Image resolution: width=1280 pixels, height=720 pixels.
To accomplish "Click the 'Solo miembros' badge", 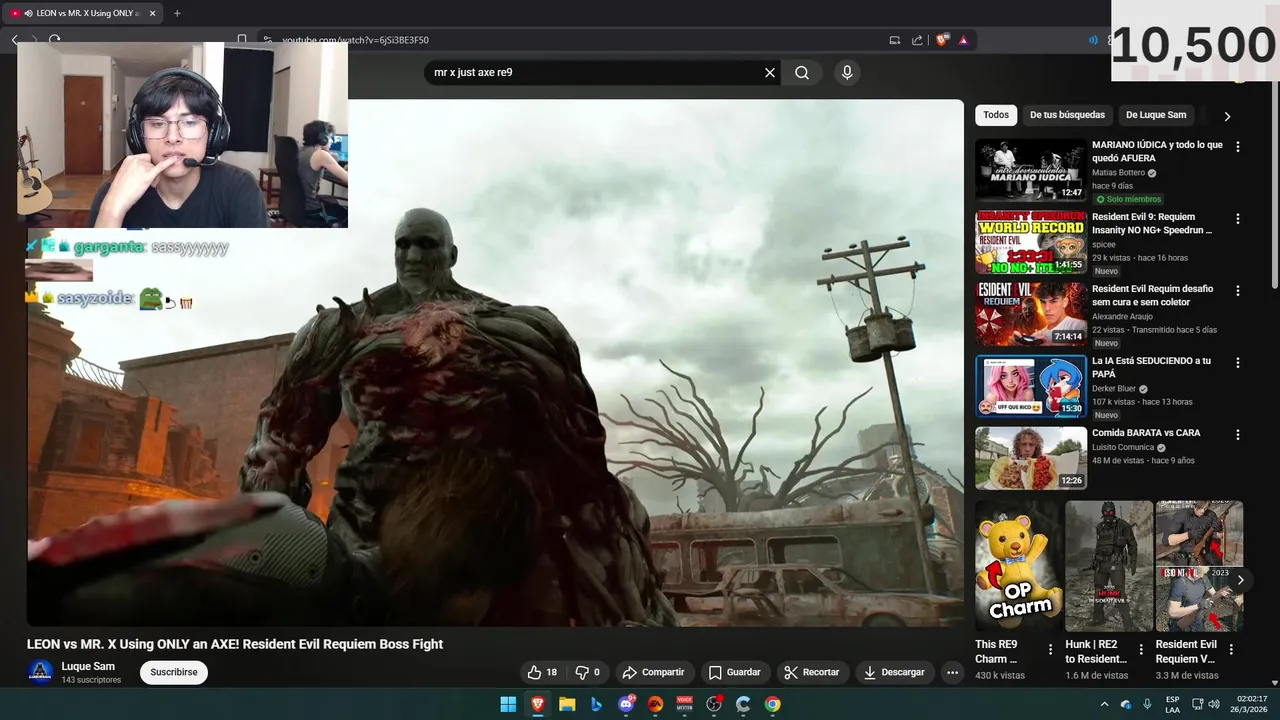I will [1128, 199].
